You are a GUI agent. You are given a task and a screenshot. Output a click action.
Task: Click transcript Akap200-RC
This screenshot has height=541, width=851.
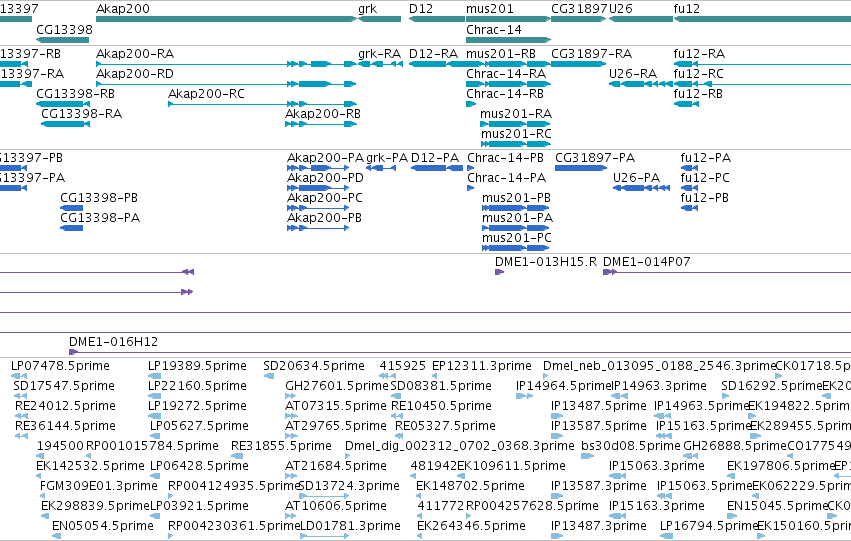[x=263, y=104]
